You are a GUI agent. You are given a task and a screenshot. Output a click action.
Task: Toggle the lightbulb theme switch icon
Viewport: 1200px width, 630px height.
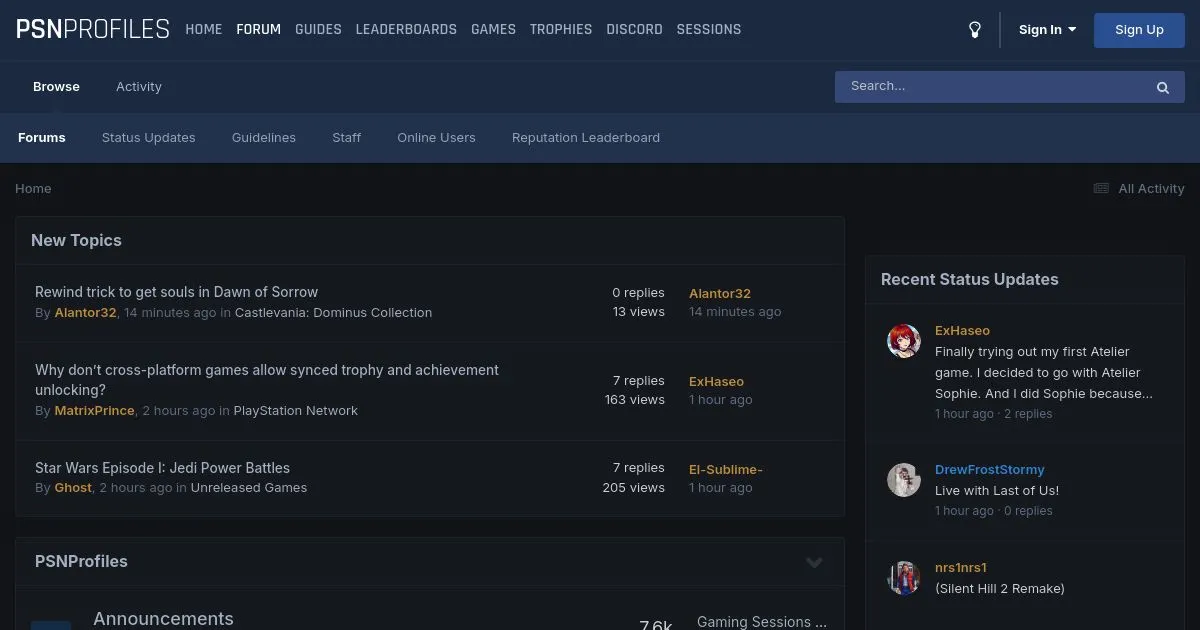click(x=975, y=30)
